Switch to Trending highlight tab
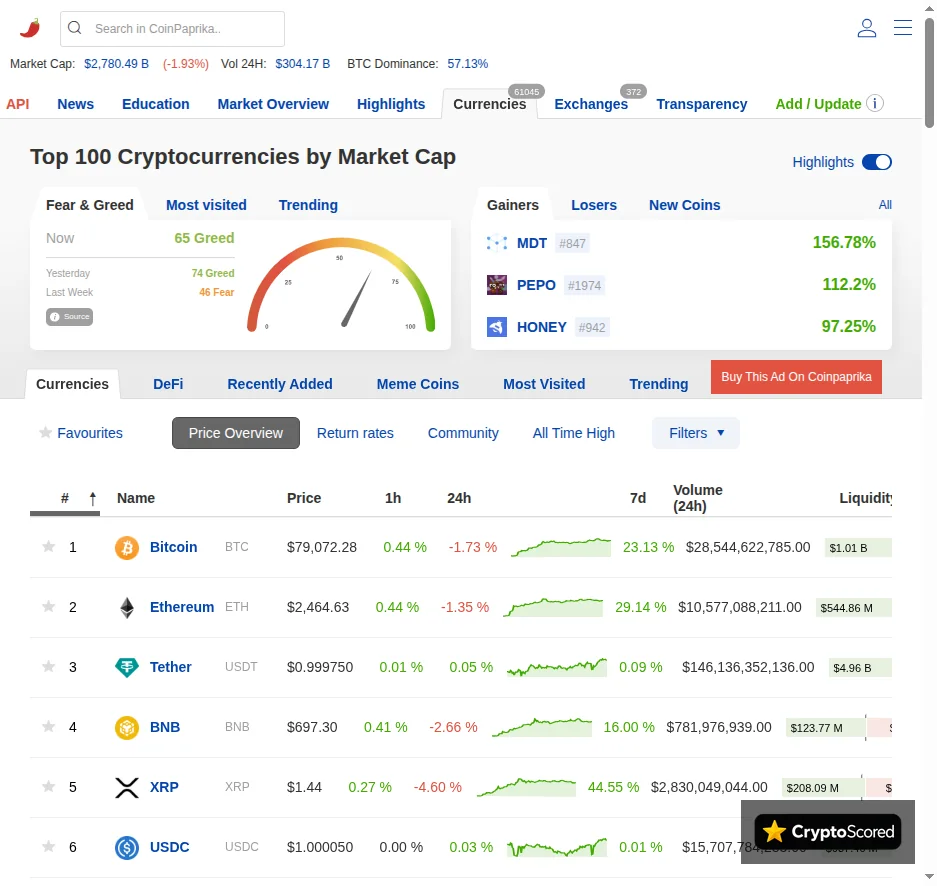This screenshot has width=937, height=886. pyautogui.click(x=308, y=205)
